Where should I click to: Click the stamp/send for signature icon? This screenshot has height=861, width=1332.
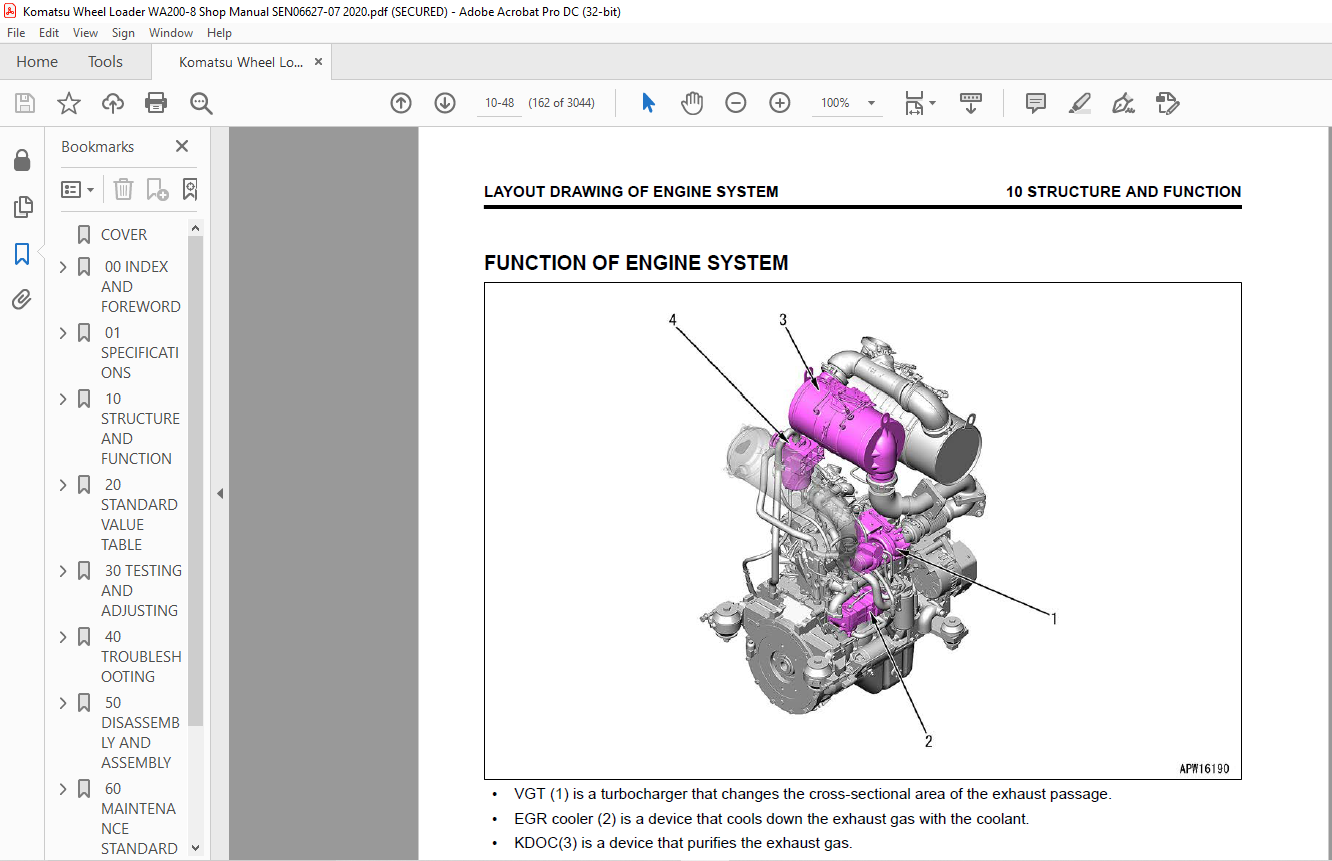click(1167, 103)
